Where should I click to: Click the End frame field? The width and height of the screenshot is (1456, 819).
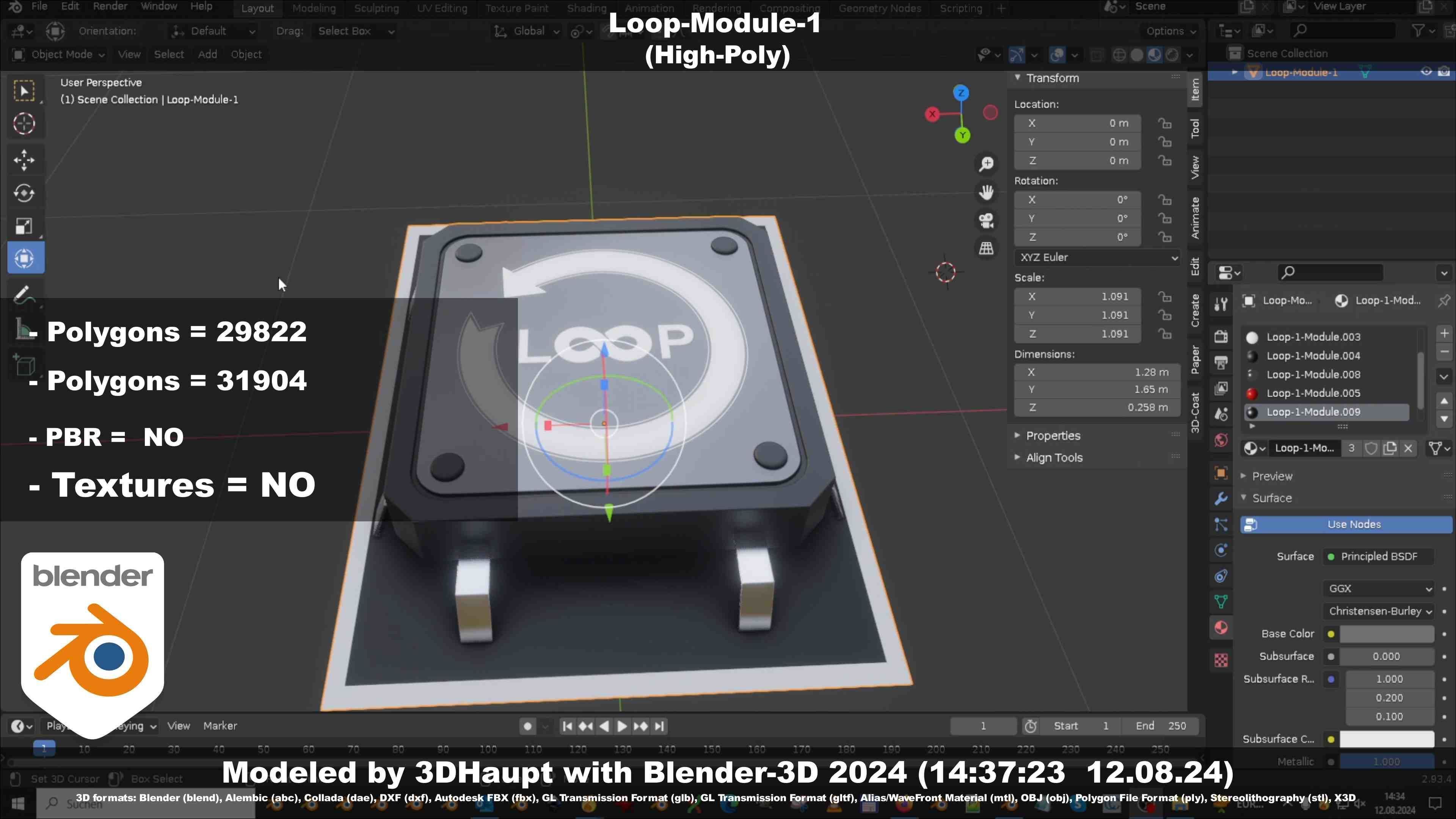point(1160,726)
